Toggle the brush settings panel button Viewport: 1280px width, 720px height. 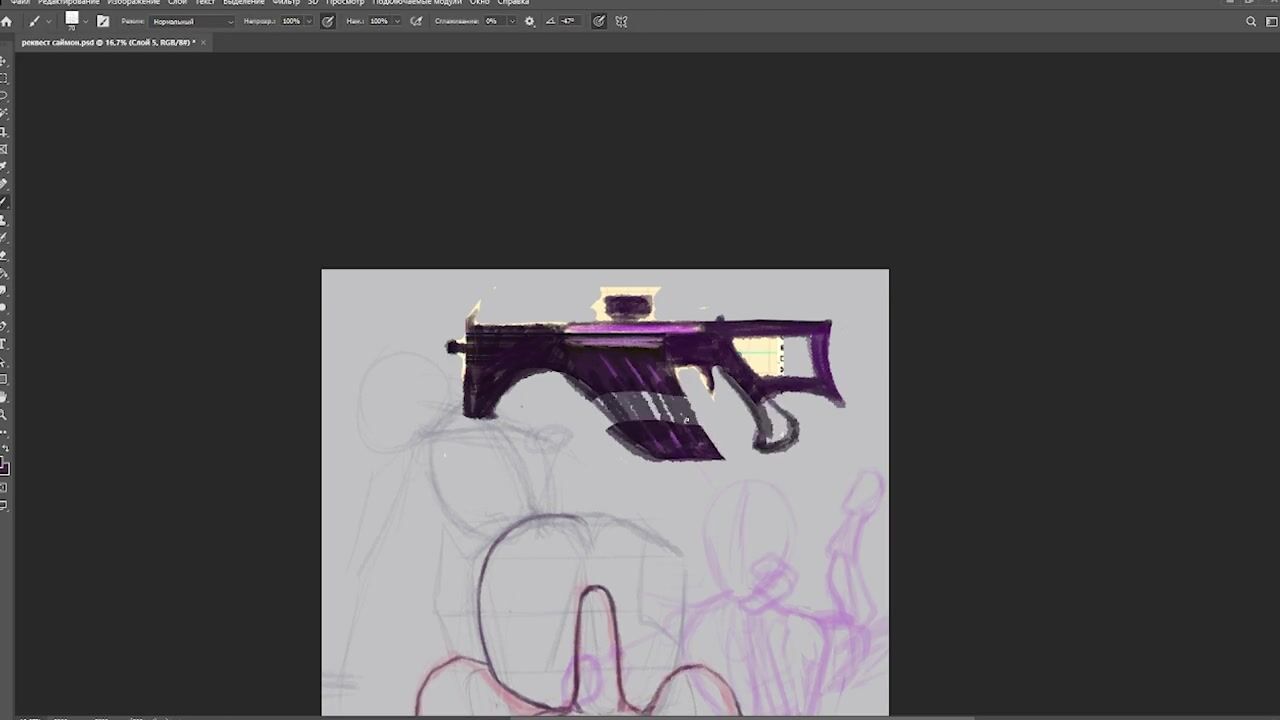point(103,21)
